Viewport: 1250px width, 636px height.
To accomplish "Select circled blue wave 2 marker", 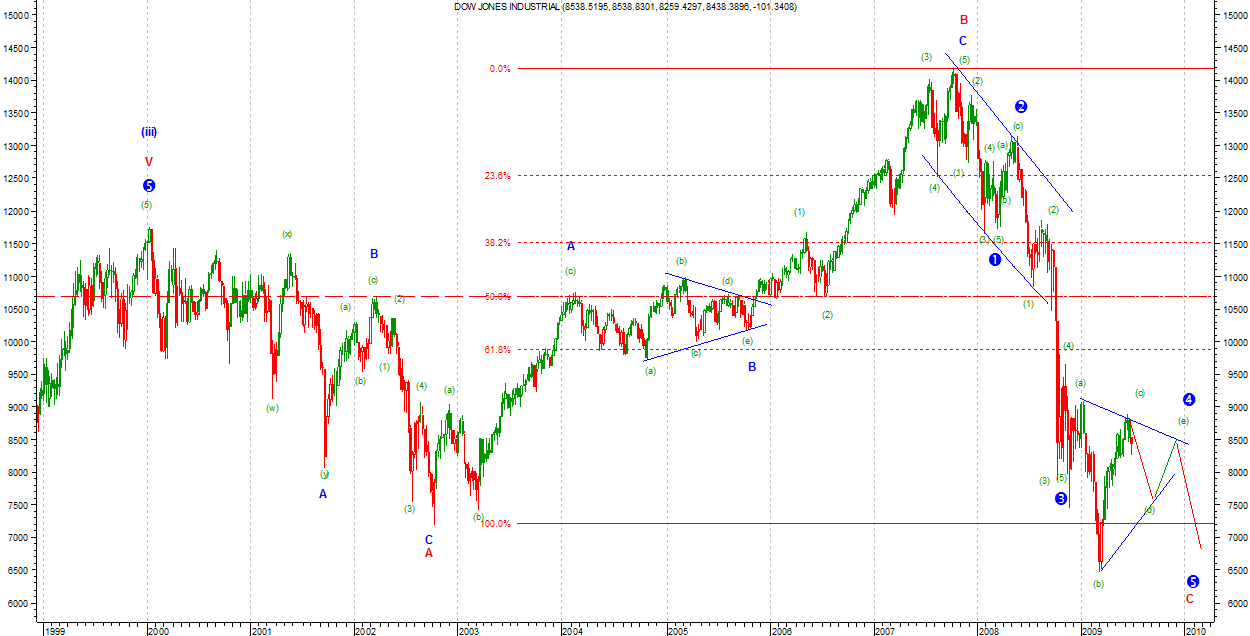I will tap(1021, 106).
